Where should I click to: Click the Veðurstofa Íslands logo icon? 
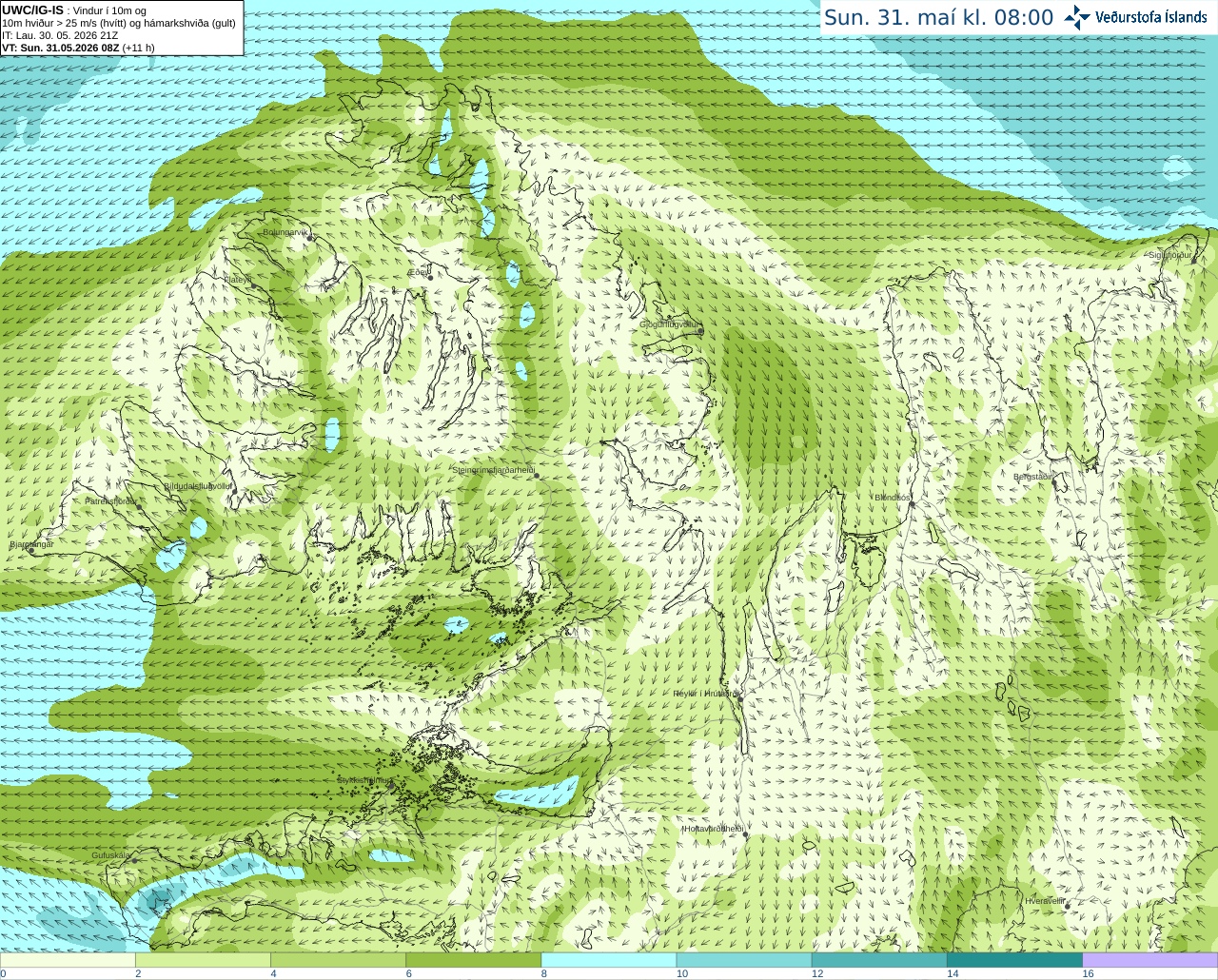pos(1077,17)
